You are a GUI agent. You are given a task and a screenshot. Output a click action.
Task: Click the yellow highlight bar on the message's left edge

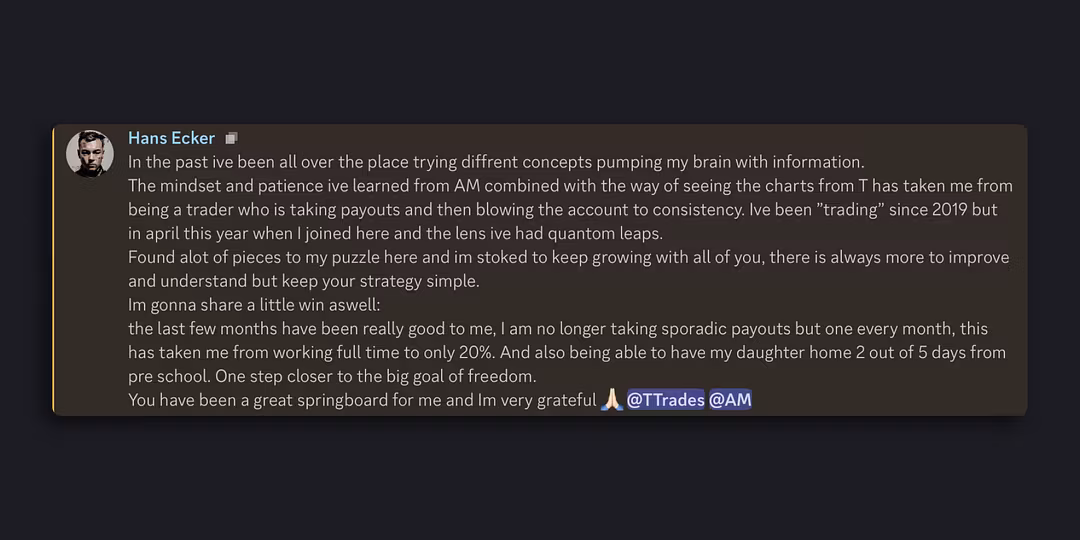point(53,269)
